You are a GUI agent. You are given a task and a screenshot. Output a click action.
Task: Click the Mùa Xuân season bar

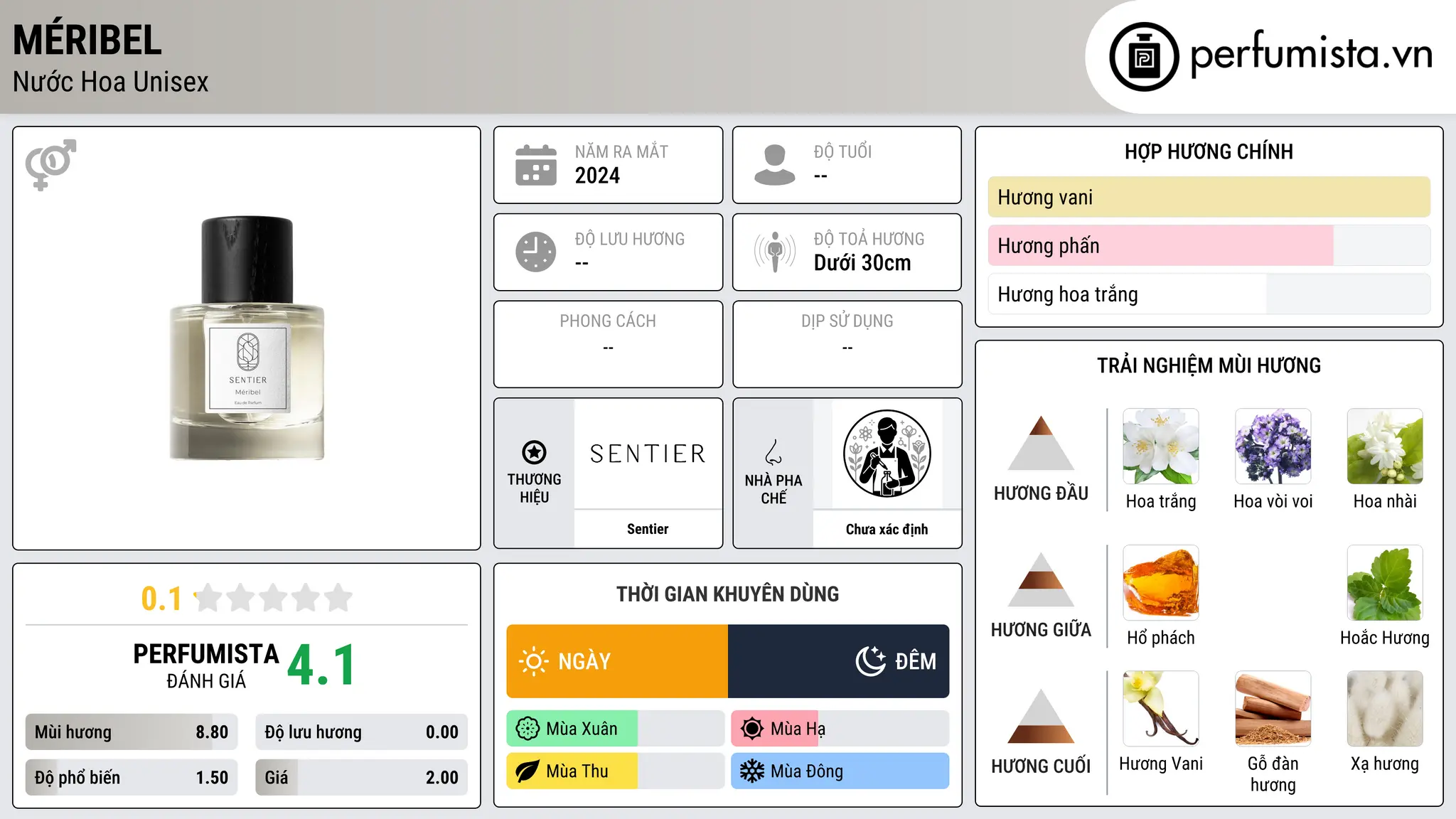pos(616,729)
